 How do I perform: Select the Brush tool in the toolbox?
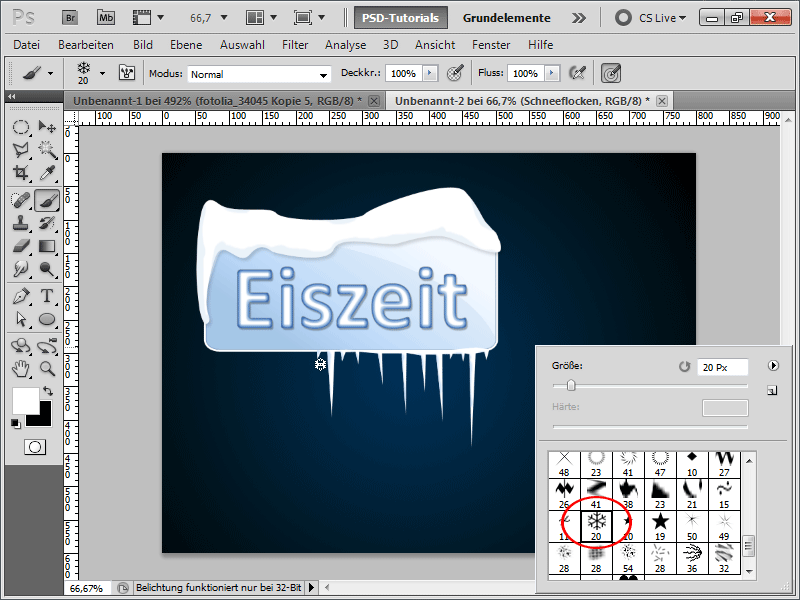point(47,200)
